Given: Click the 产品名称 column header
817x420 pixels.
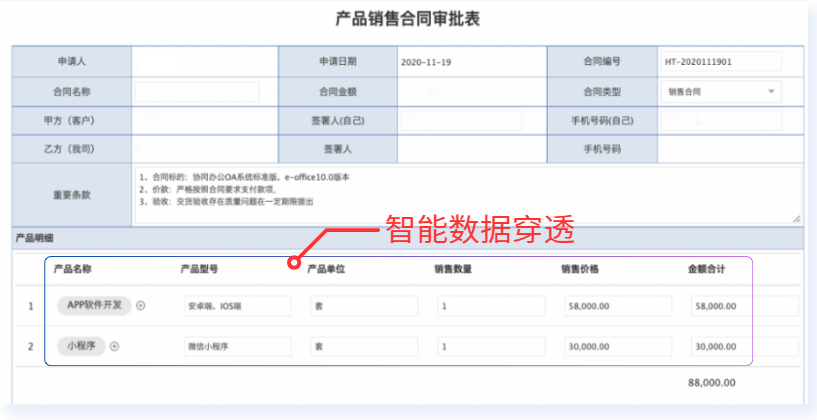Looking at the screenshot, I should coord(72,269).
